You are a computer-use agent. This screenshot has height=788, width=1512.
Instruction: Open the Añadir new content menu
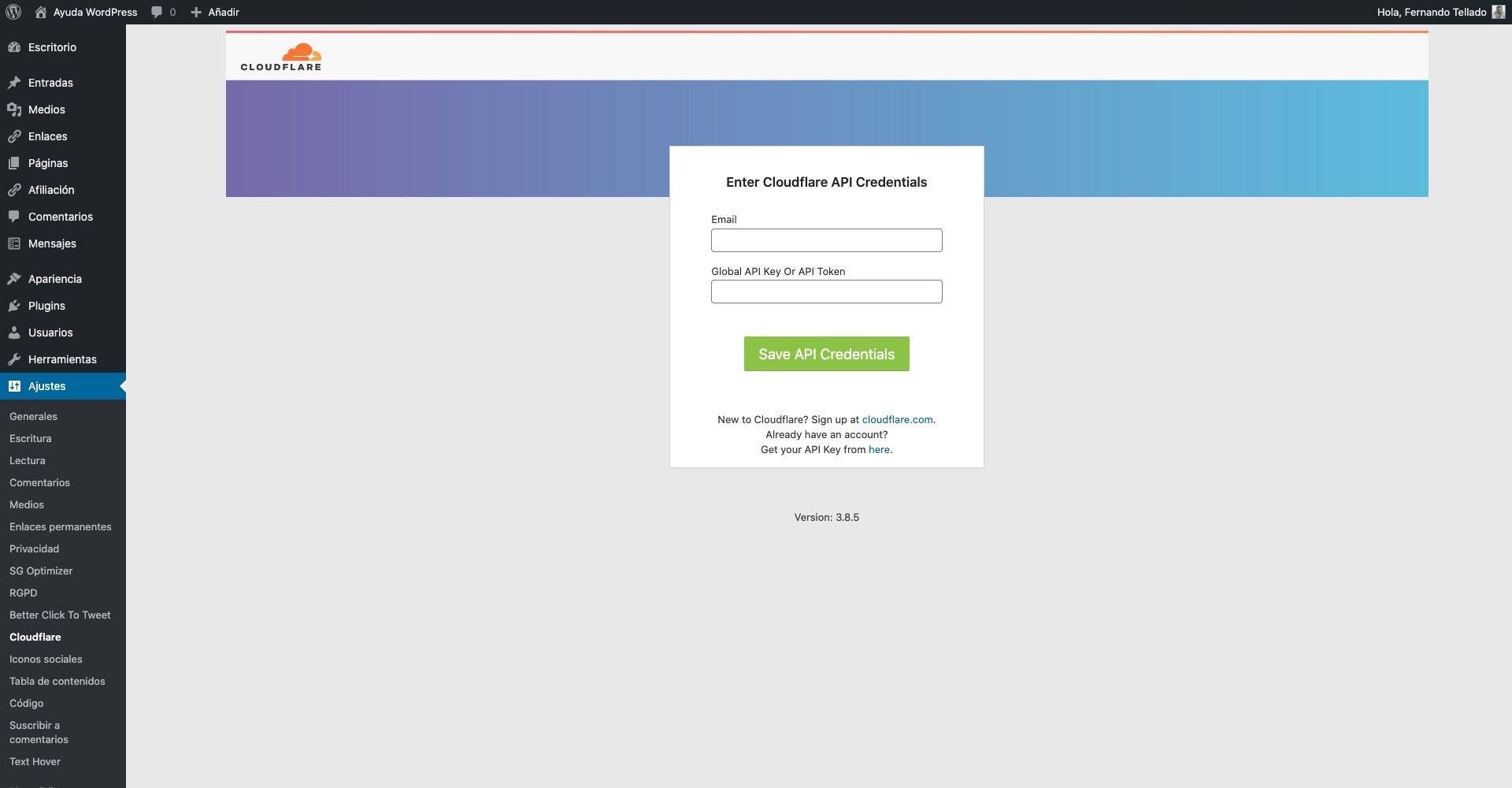coord(215,12)
